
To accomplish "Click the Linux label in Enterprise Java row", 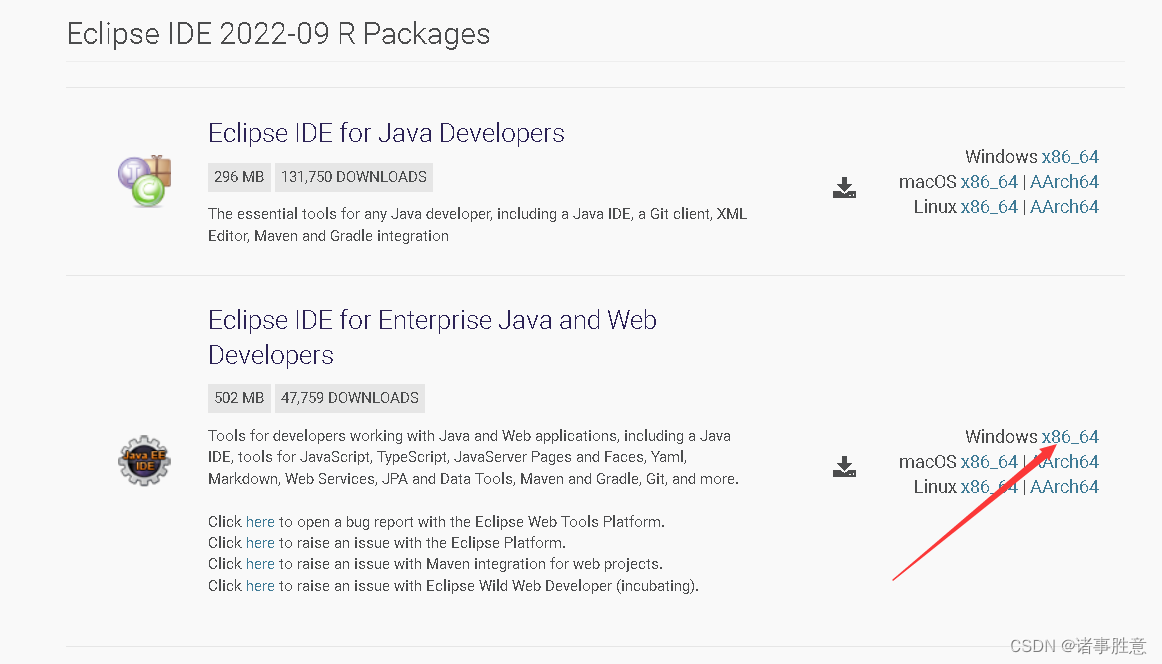I will (x=935, y=488).
